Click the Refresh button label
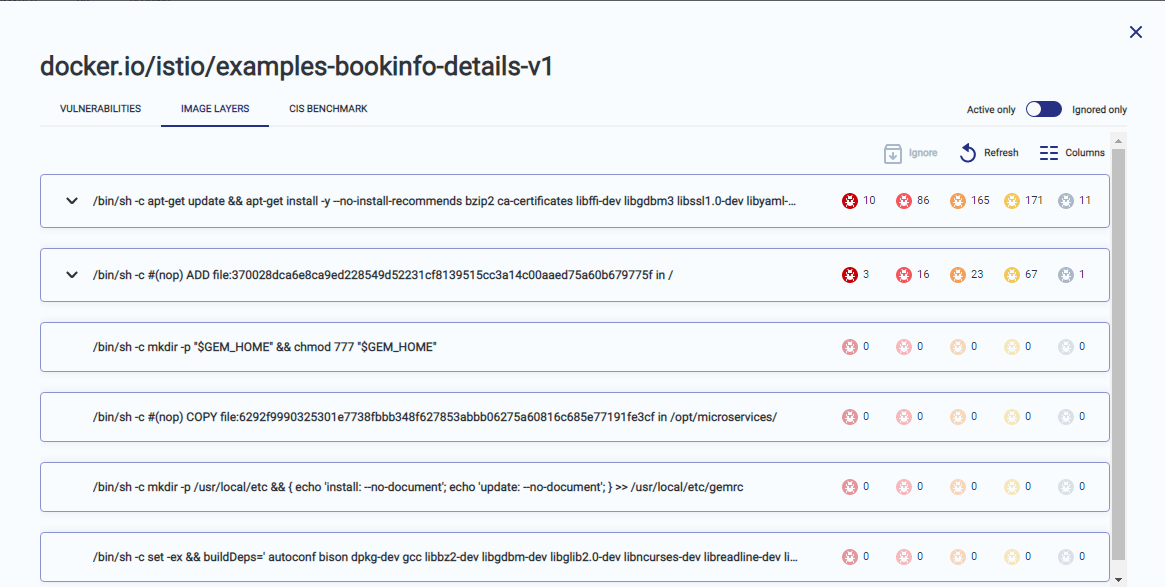The height and width of the screenshot is (587, 1165). (x=1001, y=152)
